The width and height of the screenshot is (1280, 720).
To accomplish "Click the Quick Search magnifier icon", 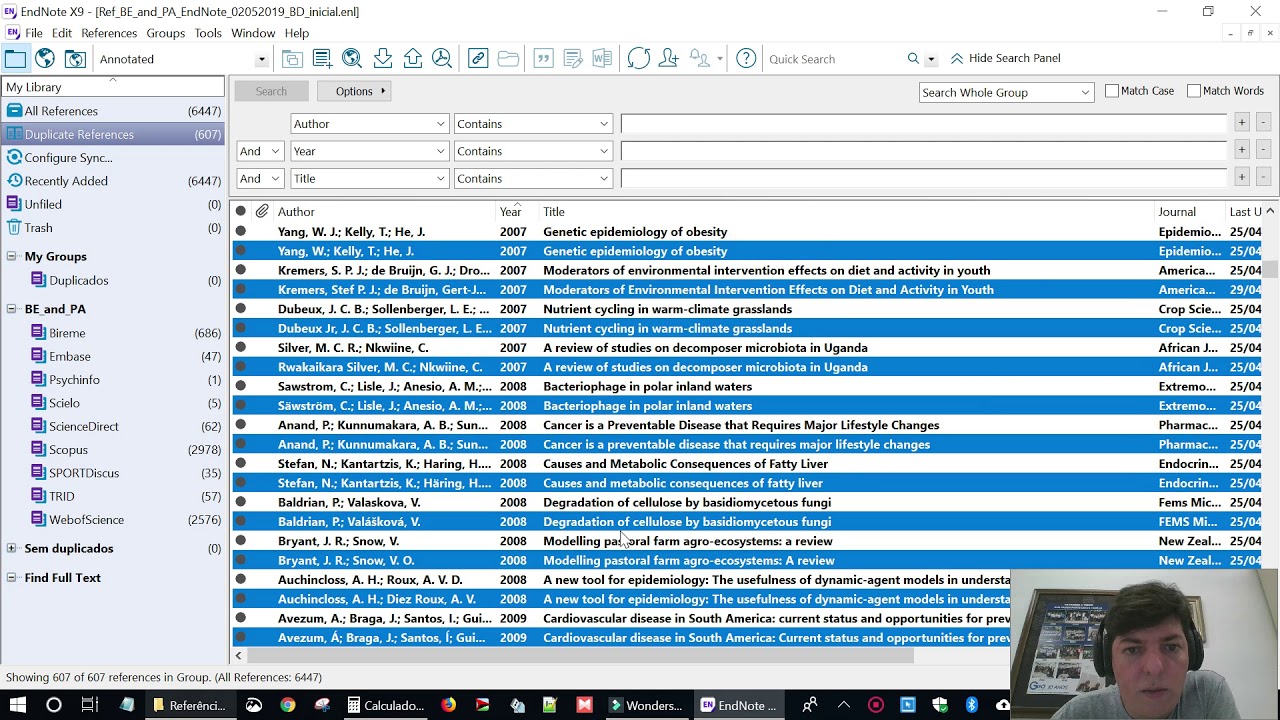I will coord(913,59).
